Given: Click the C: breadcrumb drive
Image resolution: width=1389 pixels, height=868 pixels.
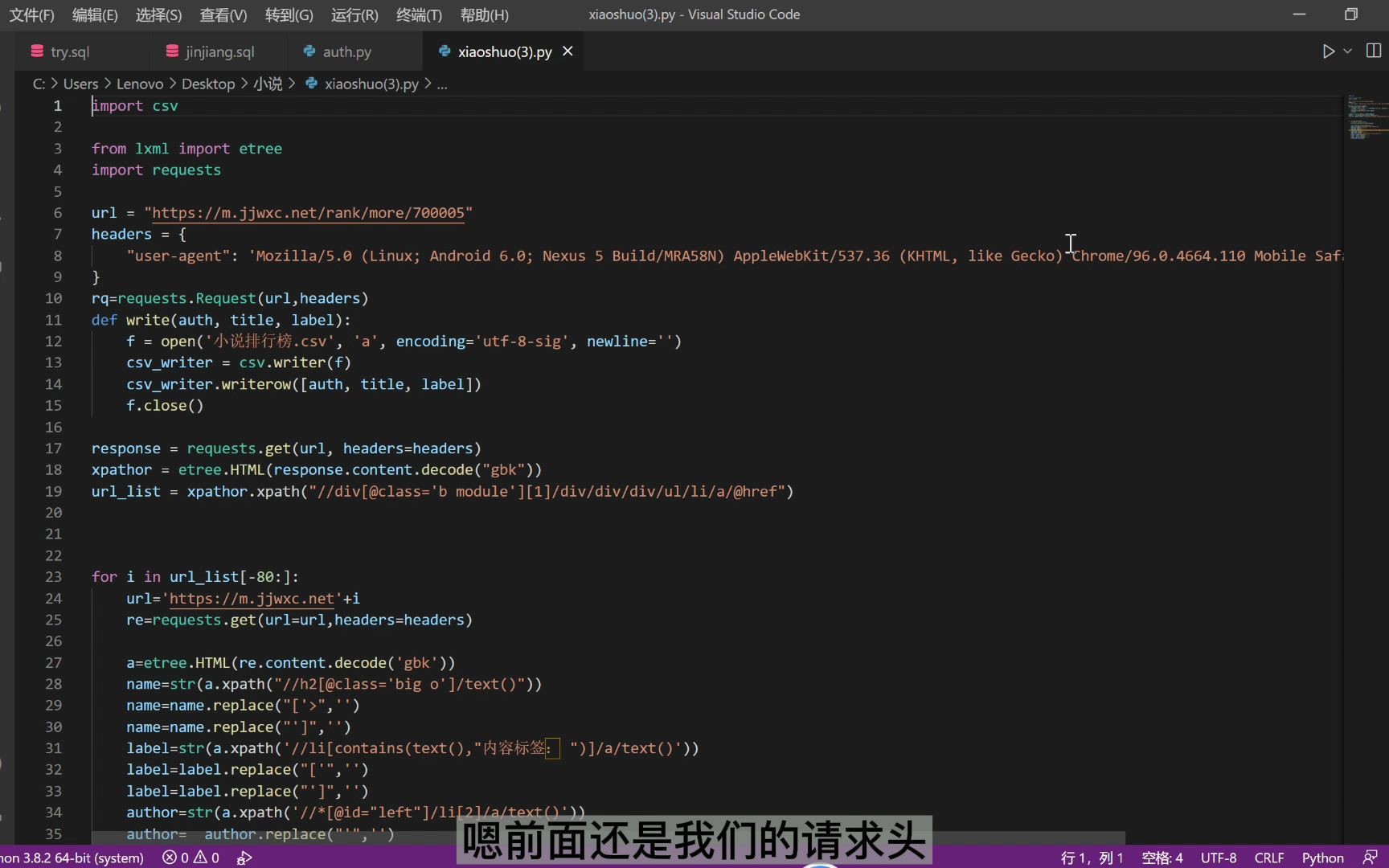Looking at the screenshot, I should (x=39, y=84).
